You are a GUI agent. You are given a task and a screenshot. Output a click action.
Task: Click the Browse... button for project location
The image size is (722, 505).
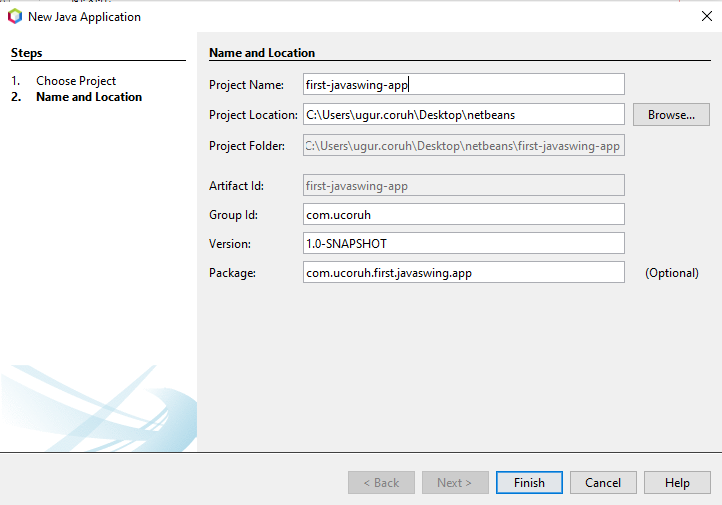[x=671, y=115]
